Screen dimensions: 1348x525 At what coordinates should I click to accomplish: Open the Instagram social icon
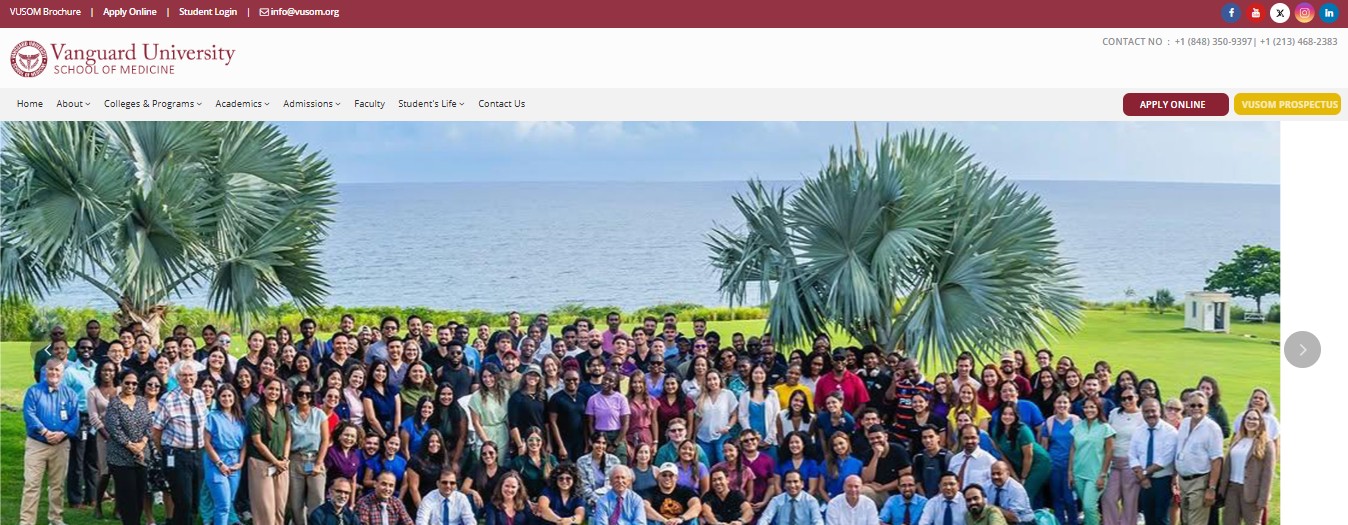pos(1304,13)
